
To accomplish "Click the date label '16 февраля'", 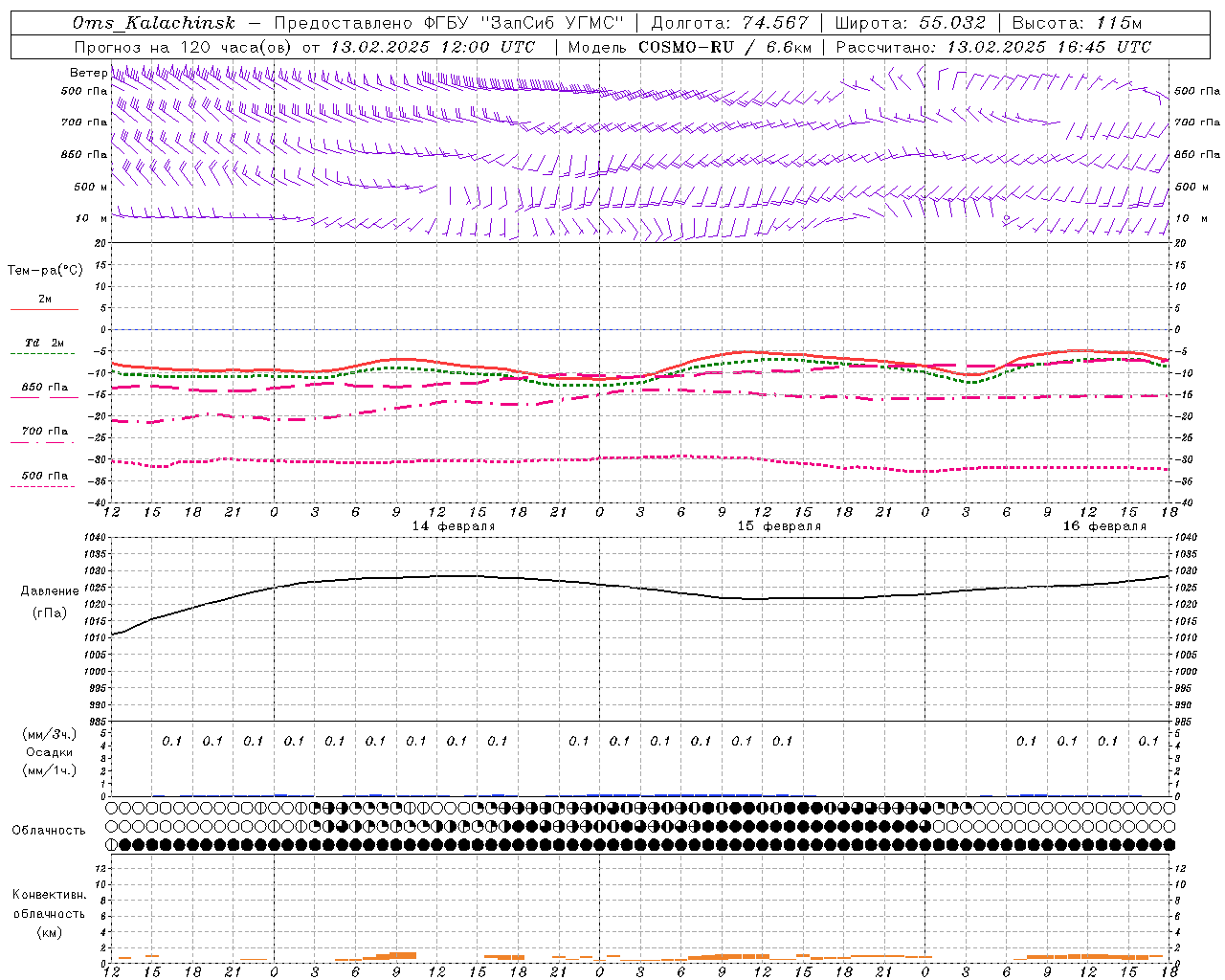I will pyautogui.click(x=1104, y=526).
